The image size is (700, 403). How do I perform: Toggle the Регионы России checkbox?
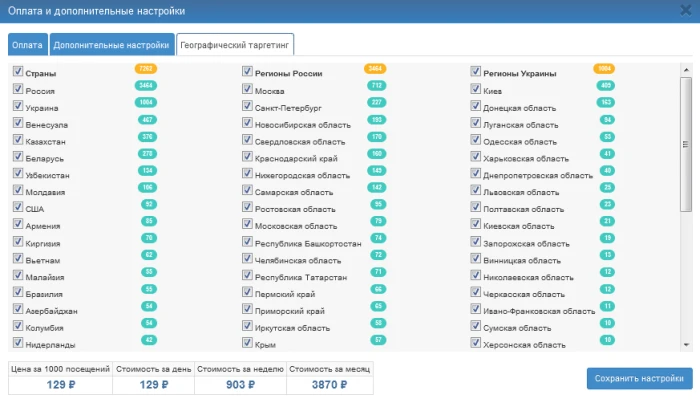pyautogui.click(x=247, y=72)
